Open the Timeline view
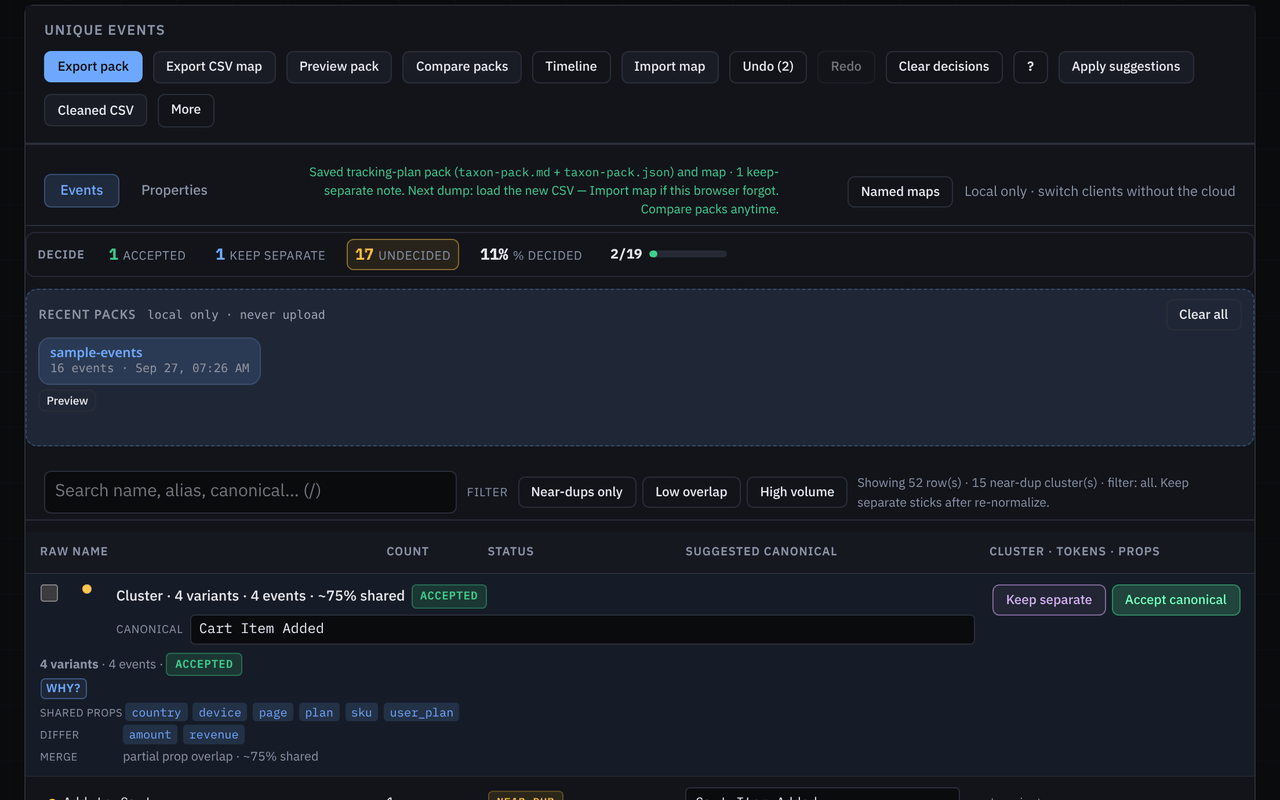Viewport: 1280px width, 800px height. coord(571,67)
